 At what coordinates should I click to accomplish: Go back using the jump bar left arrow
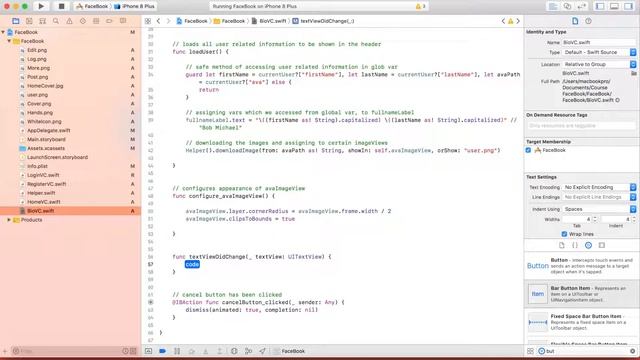pos(158,21)
